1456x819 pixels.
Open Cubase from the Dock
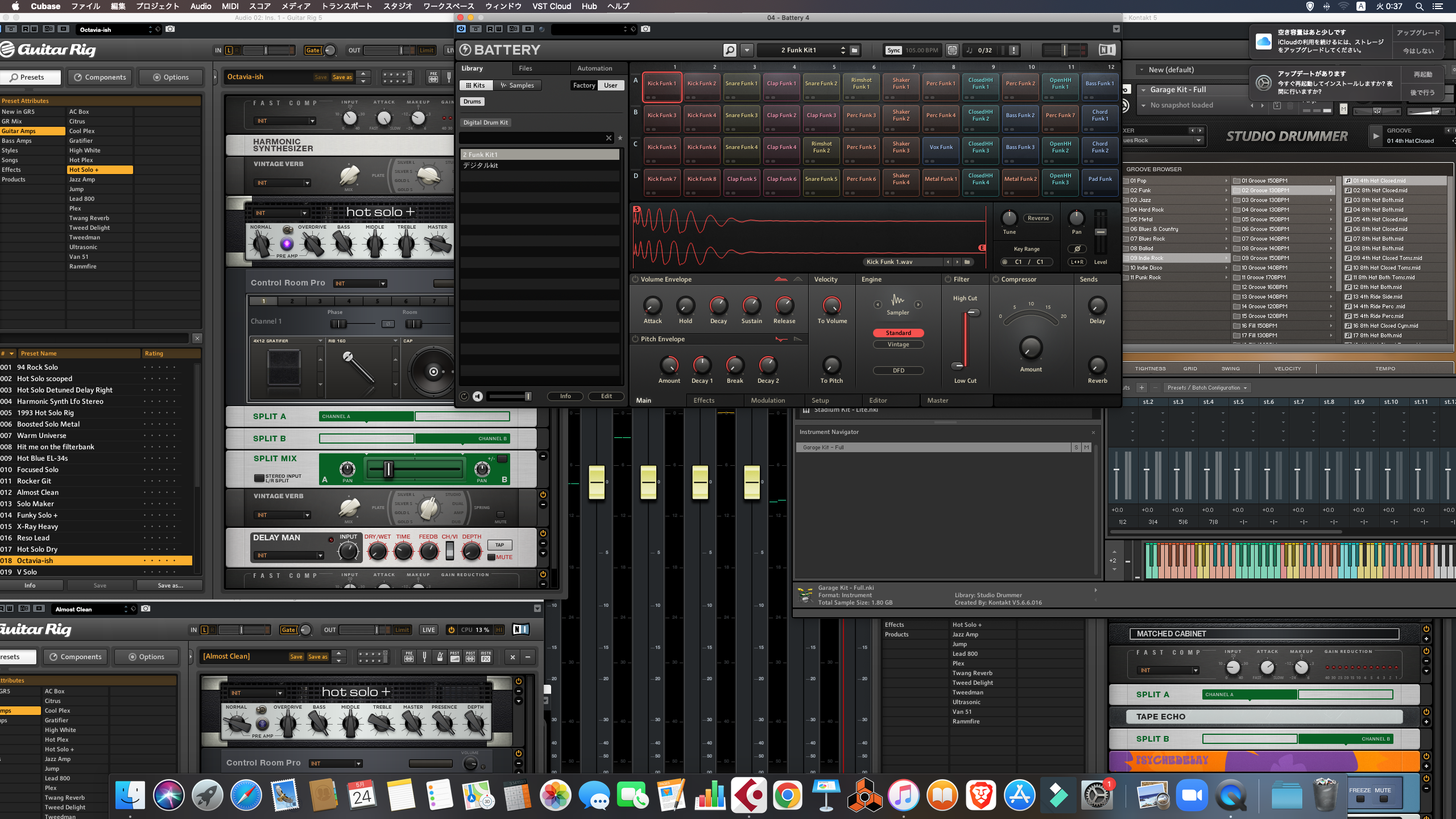[x=748, y=795]
